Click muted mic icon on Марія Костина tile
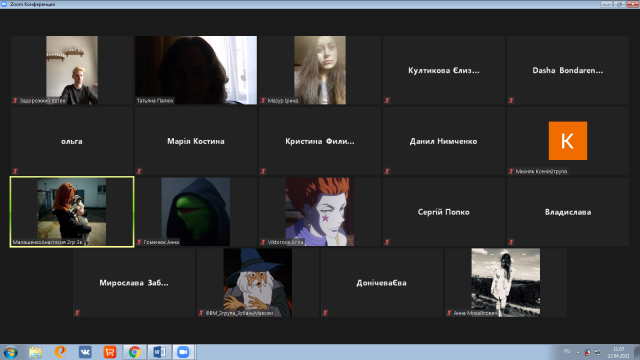Viewport: 640px width, 360px height. coord(139,171)
